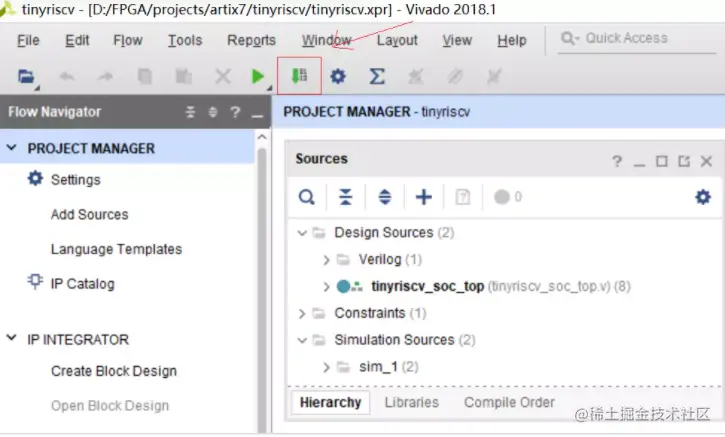Collapse Design Sources tree node
This screenshot has height=437, width=725.
tap(302, 233)
